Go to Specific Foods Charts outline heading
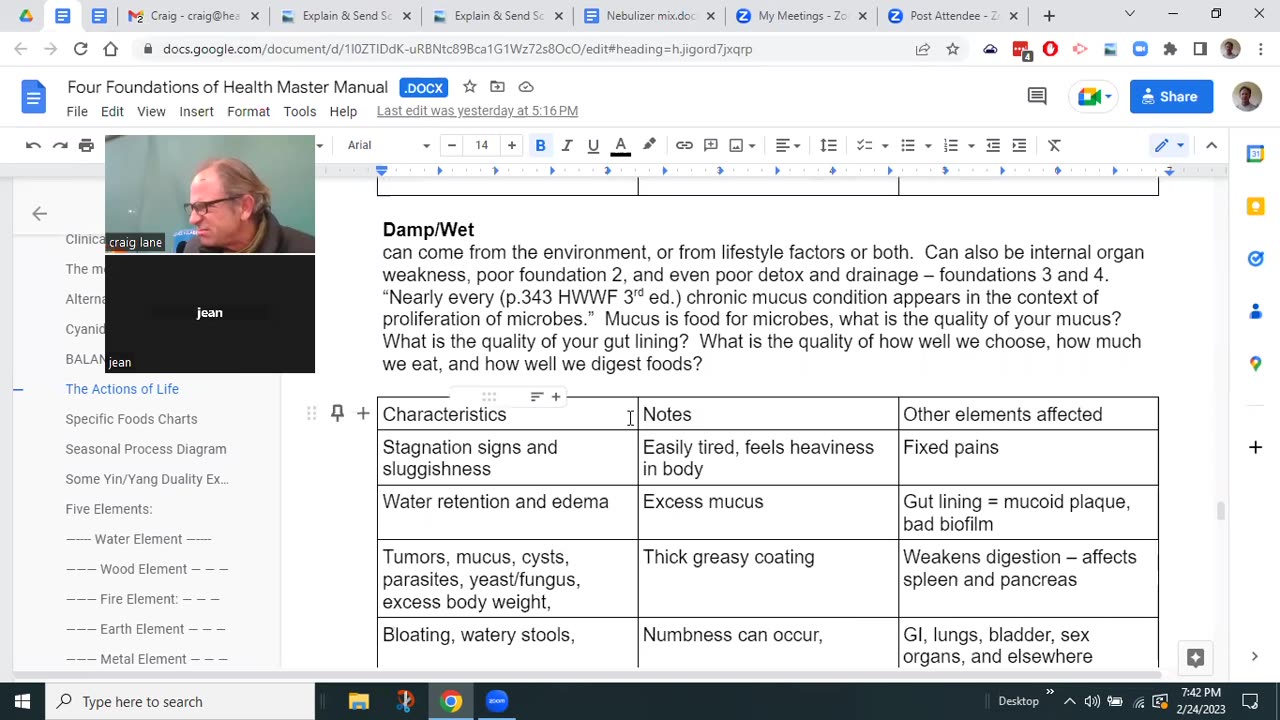This screenshot has width=1280, height=720. 131,419
